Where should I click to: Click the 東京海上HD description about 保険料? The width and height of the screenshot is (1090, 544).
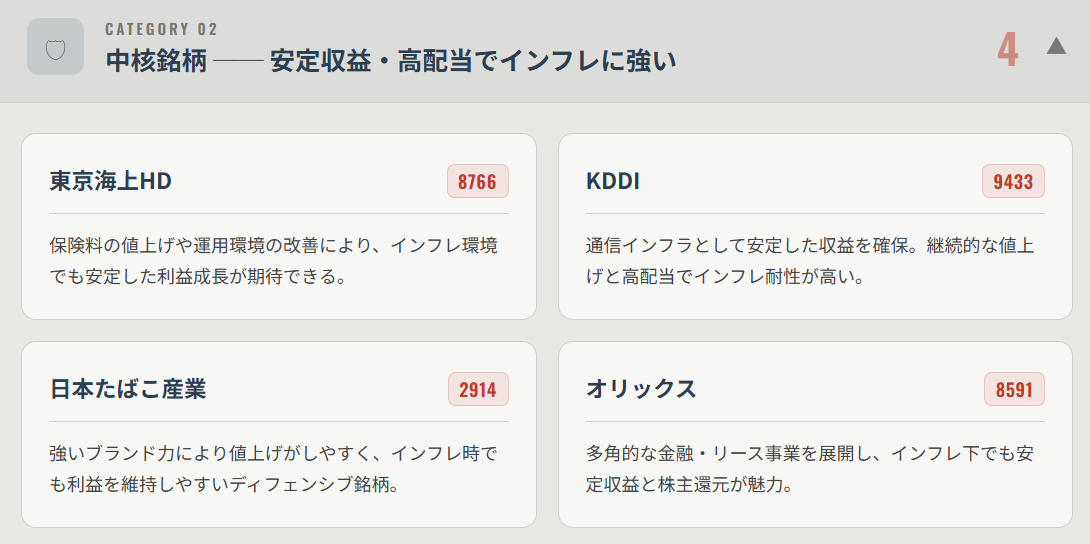click(273, 260)
